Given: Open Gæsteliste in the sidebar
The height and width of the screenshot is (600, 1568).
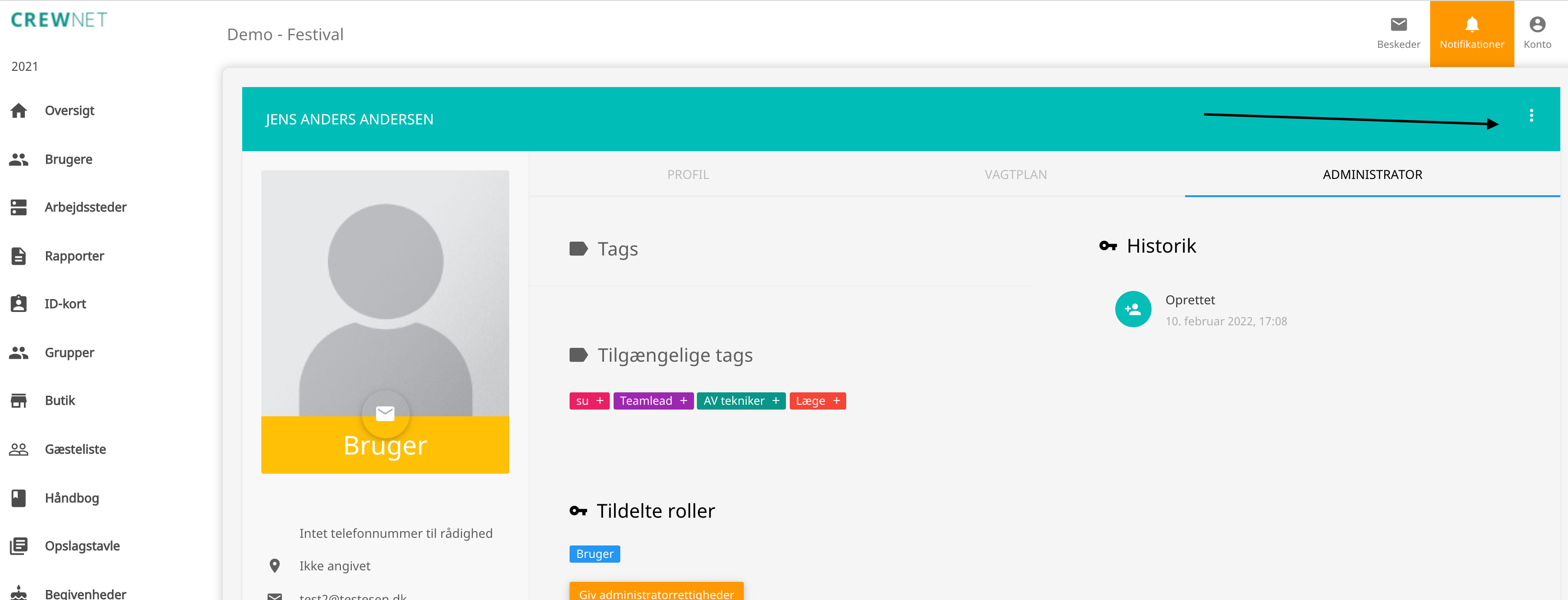Looking at the screenshot, I should tap(75, 450).
